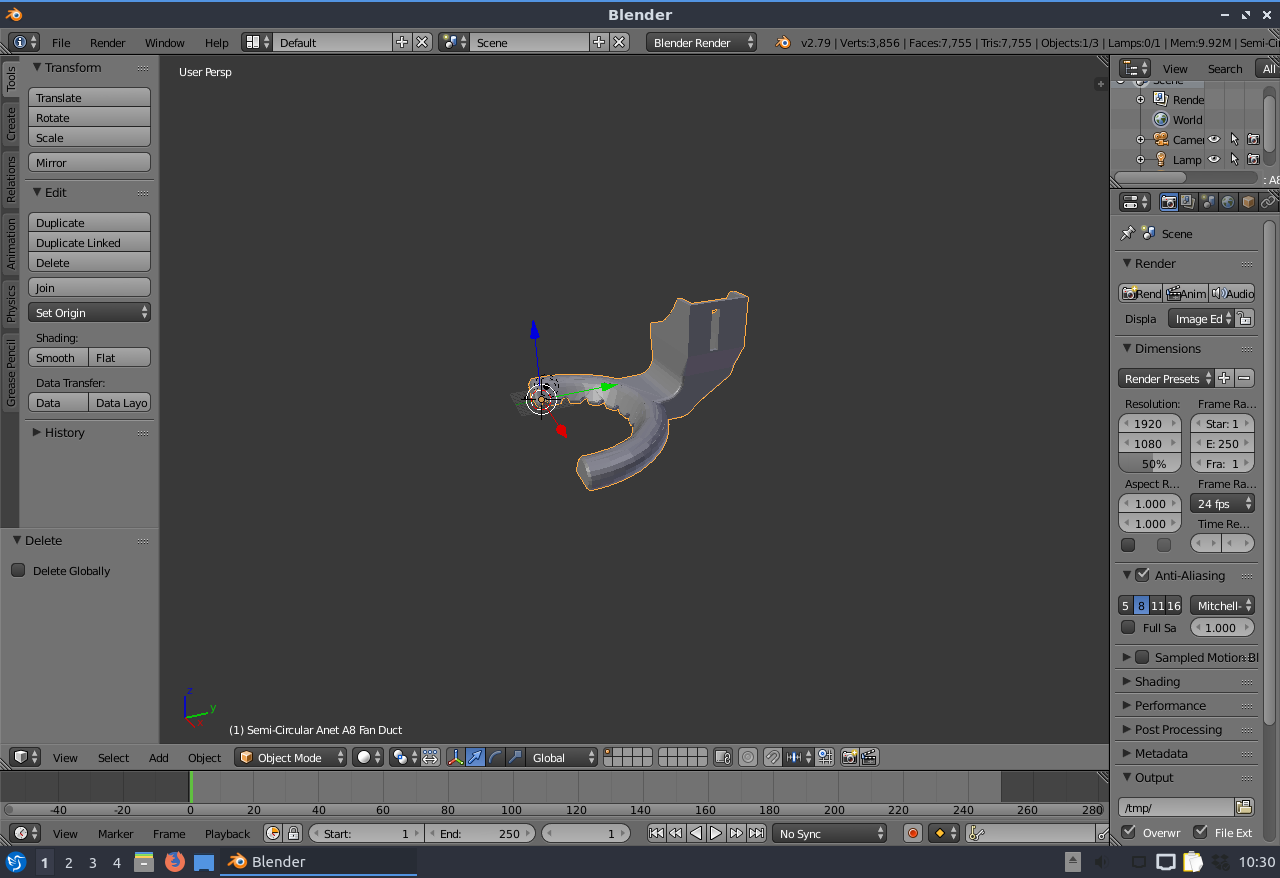Screen dimensions: 1280x878
Task: Toggle Camera selectability cursor icon
Action: click(1234, 139)
